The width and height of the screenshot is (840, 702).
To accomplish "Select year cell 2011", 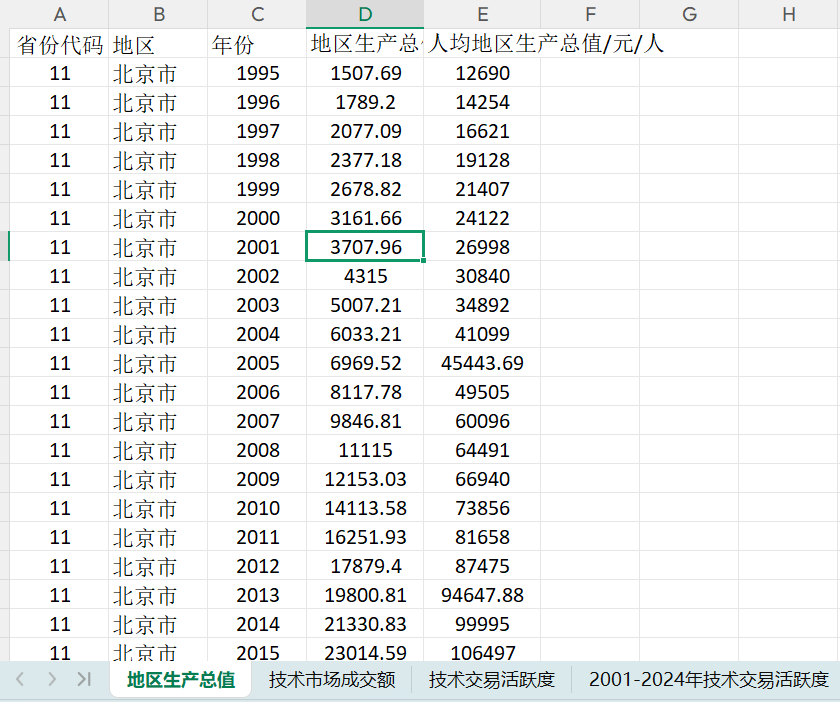I will pyautogui.click(x=257, y=536).
